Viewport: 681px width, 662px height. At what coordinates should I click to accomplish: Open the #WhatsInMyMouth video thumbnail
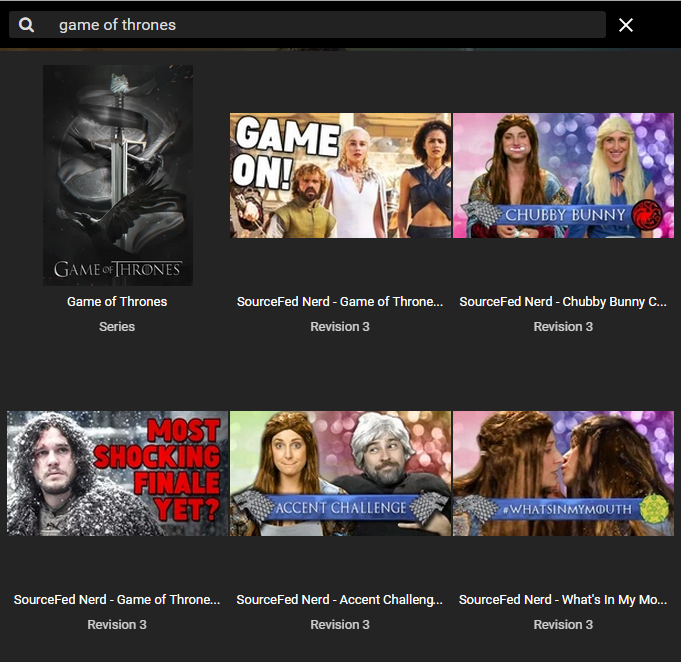tap(563, 473)
